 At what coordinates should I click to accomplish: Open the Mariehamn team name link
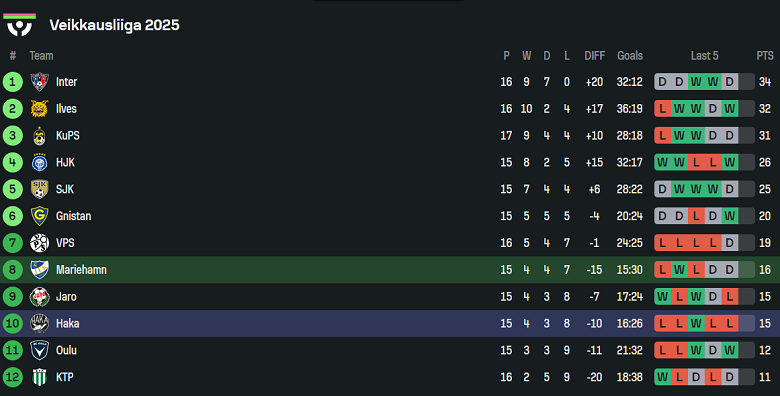click(81, 270)
